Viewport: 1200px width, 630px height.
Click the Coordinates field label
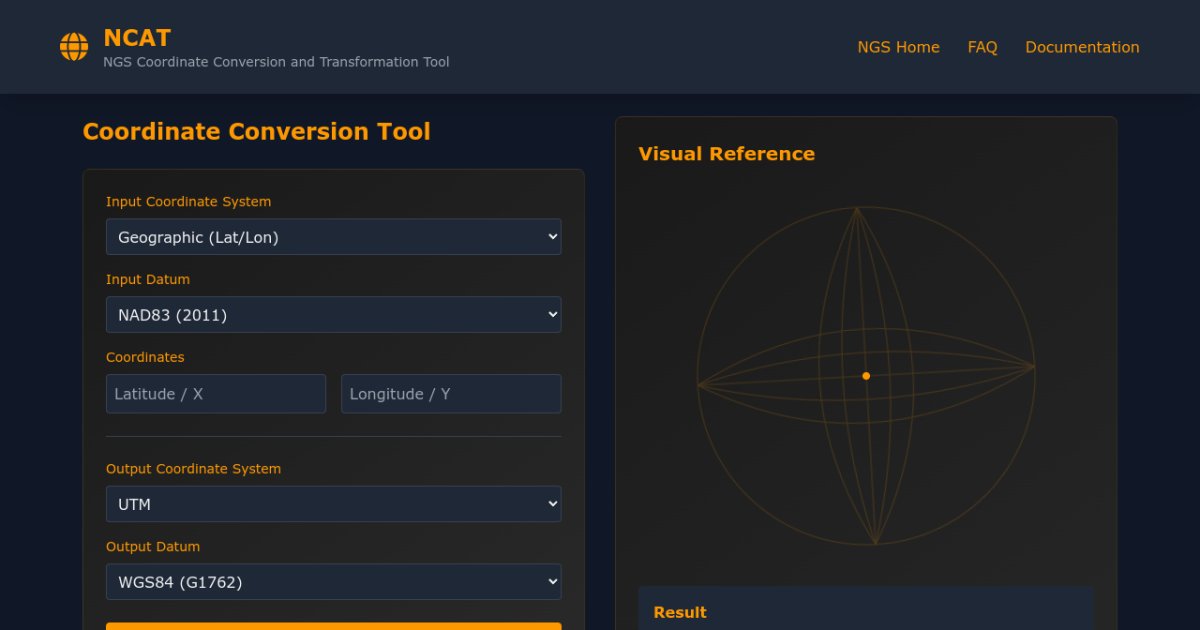(145, 357)
